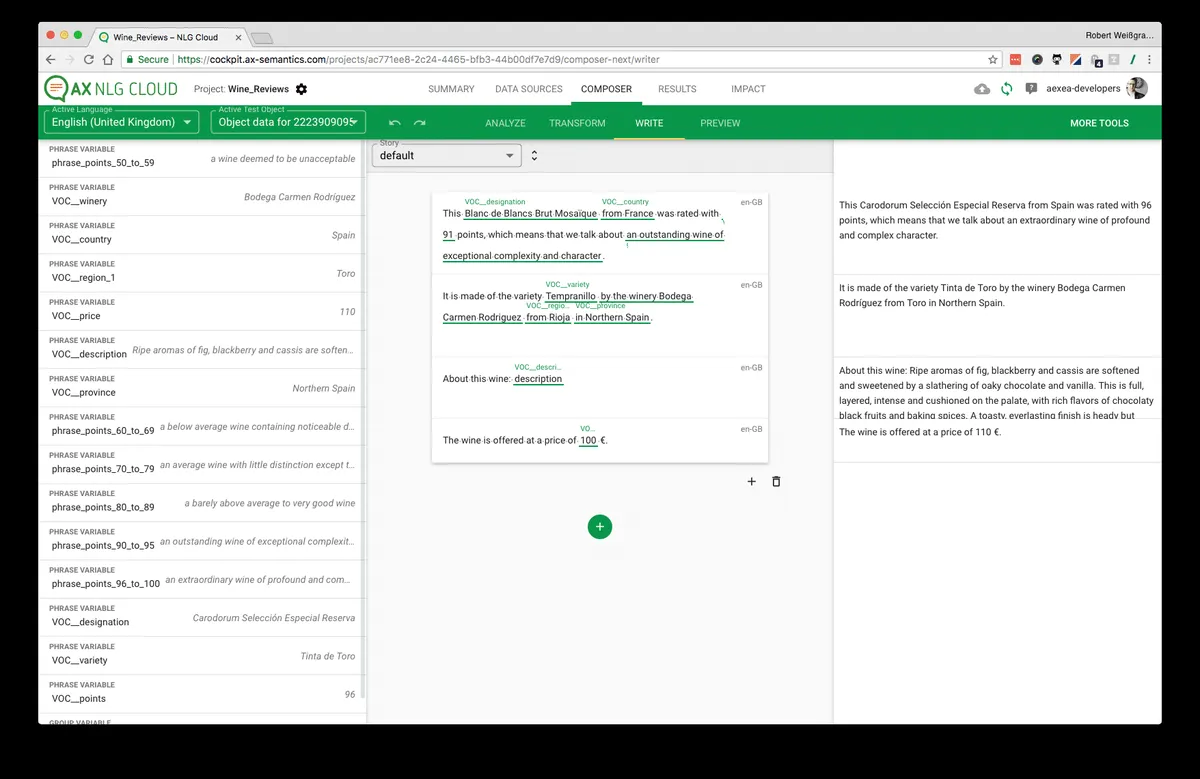Select phrase_points_80_to_89 variable

tap(202, 503)
